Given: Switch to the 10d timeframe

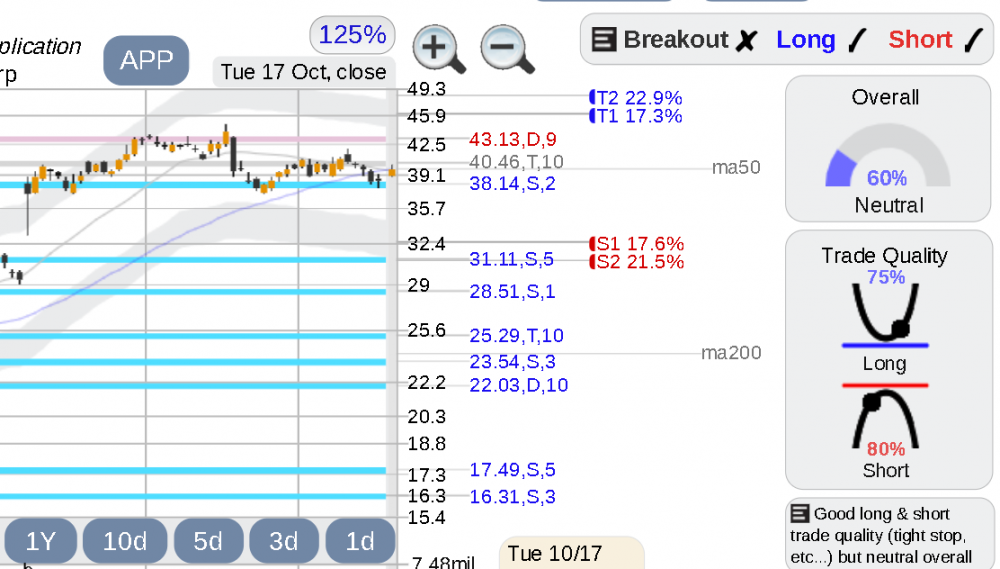Looking at the screenshot, I should (125, 541).
